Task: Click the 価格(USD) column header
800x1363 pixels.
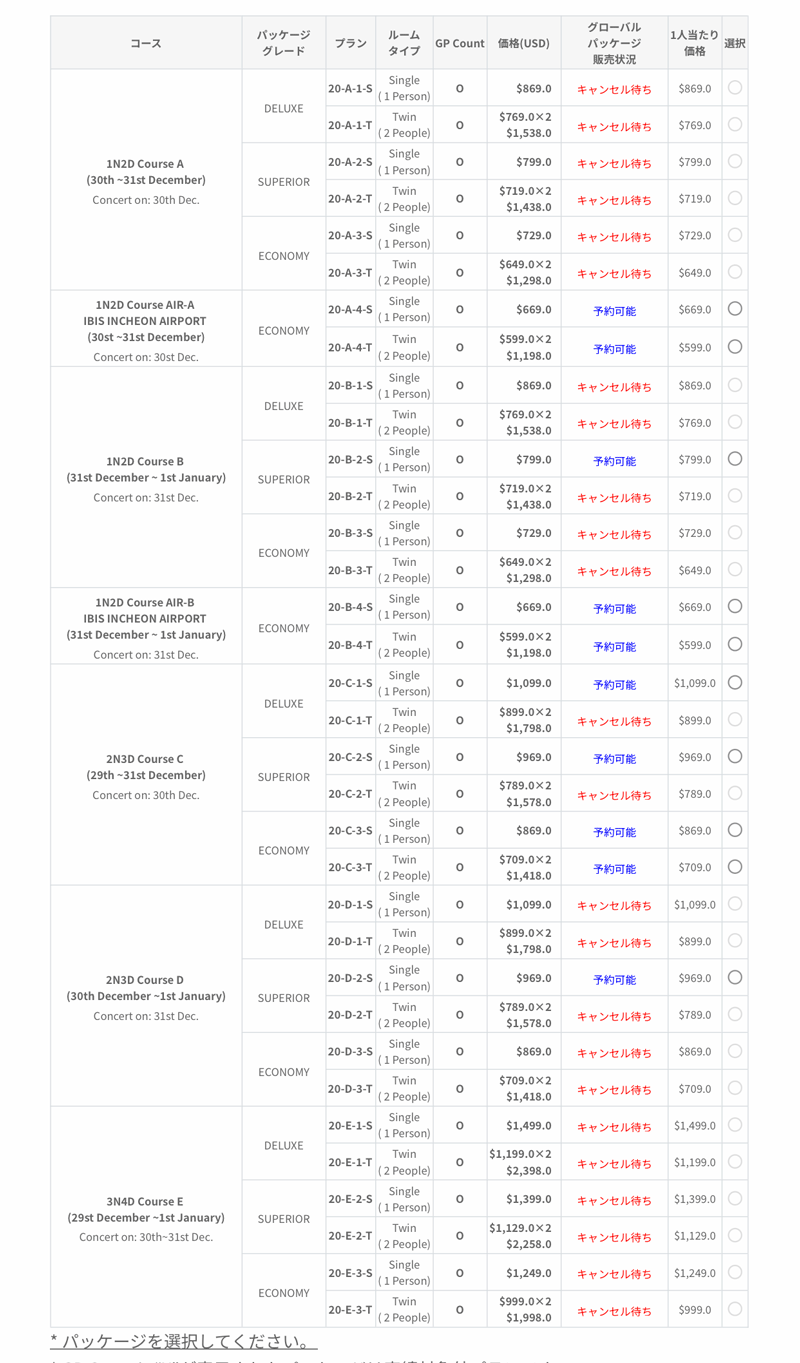Action: tap(524, 43)
